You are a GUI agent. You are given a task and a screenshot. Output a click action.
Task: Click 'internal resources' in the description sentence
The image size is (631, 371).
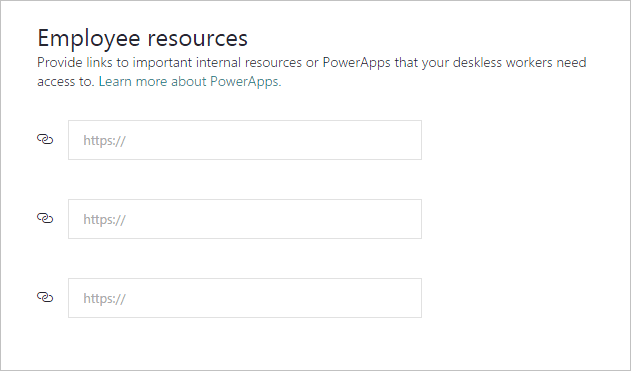(x=249, y=63)
